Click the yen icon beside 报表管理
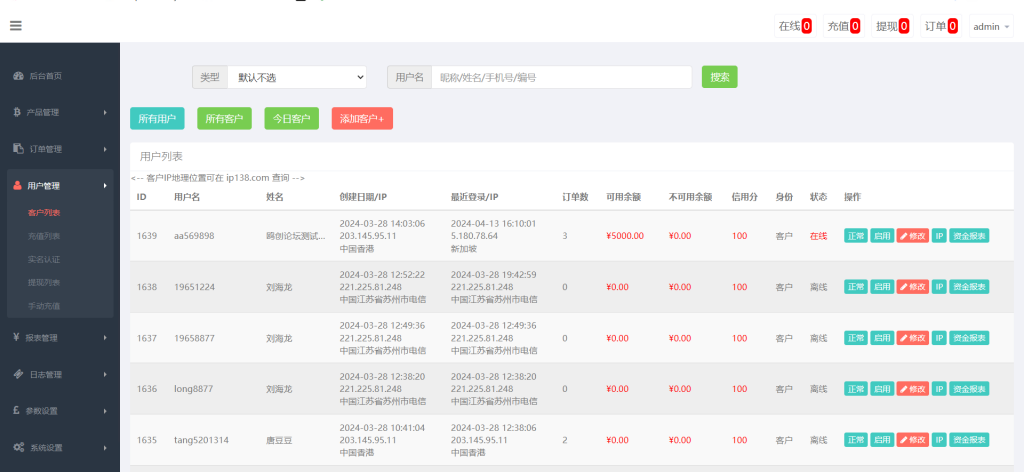The image size is (1024, 472). [x=16, y=338]
